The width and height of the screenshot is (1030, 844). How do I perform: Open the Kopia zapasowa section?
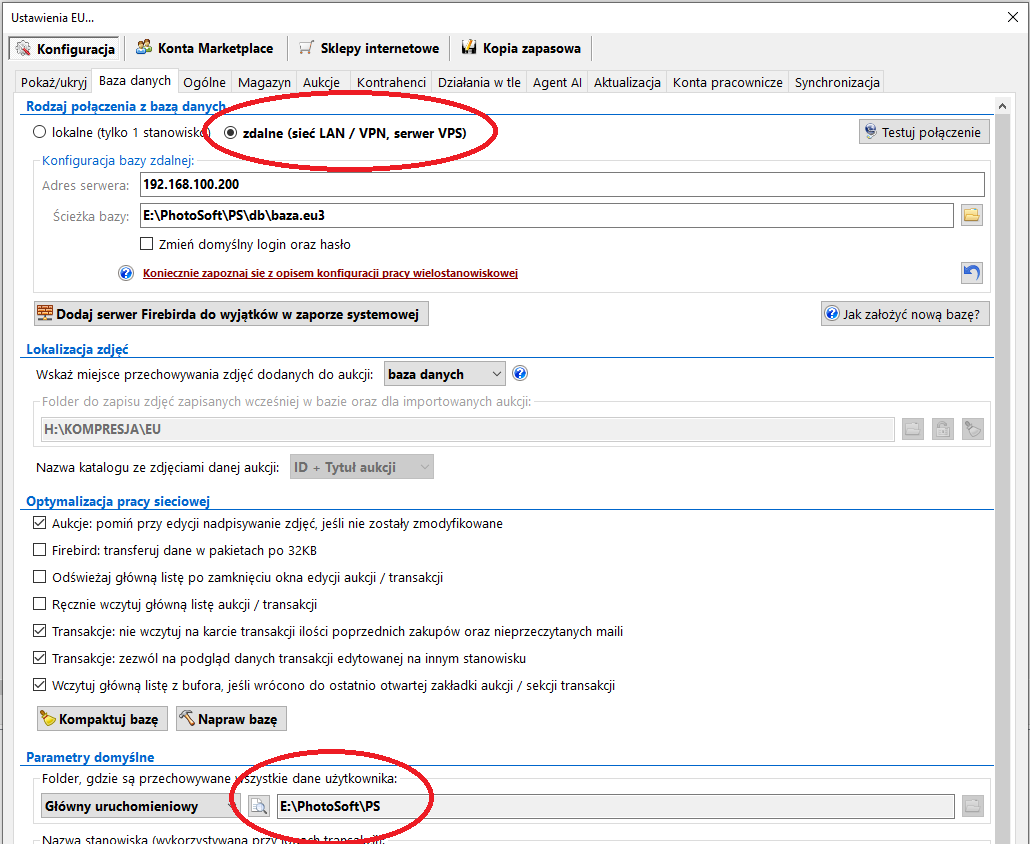[x=520, y=48]
